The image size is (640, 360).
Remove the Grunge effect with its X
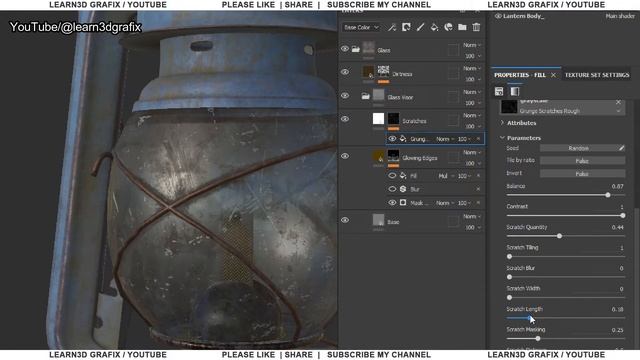click(x=478, y=139)
